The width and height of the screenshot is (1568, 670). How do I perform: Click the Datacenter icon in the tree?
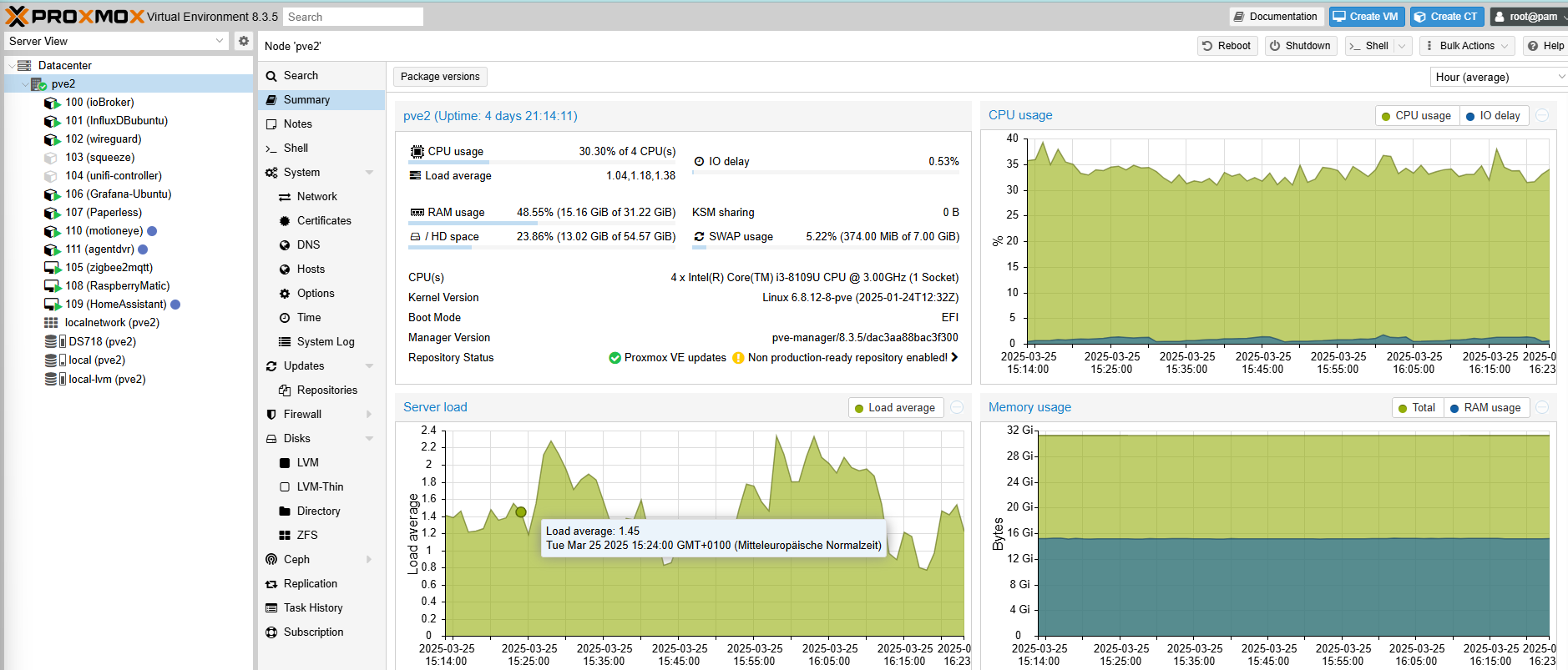[24, 65]
